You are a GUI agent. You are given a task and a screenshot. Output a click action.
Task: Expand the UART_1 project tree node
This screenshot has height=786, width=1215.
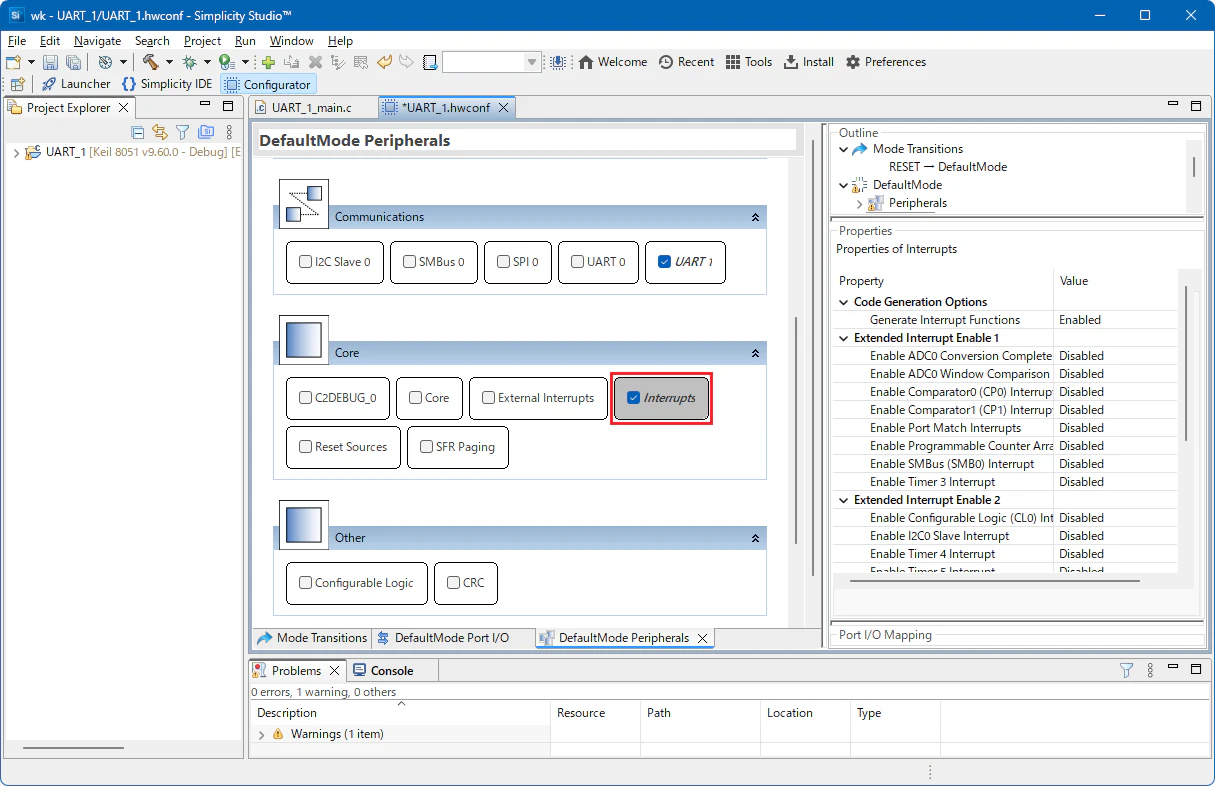click(x=16, y=152)
